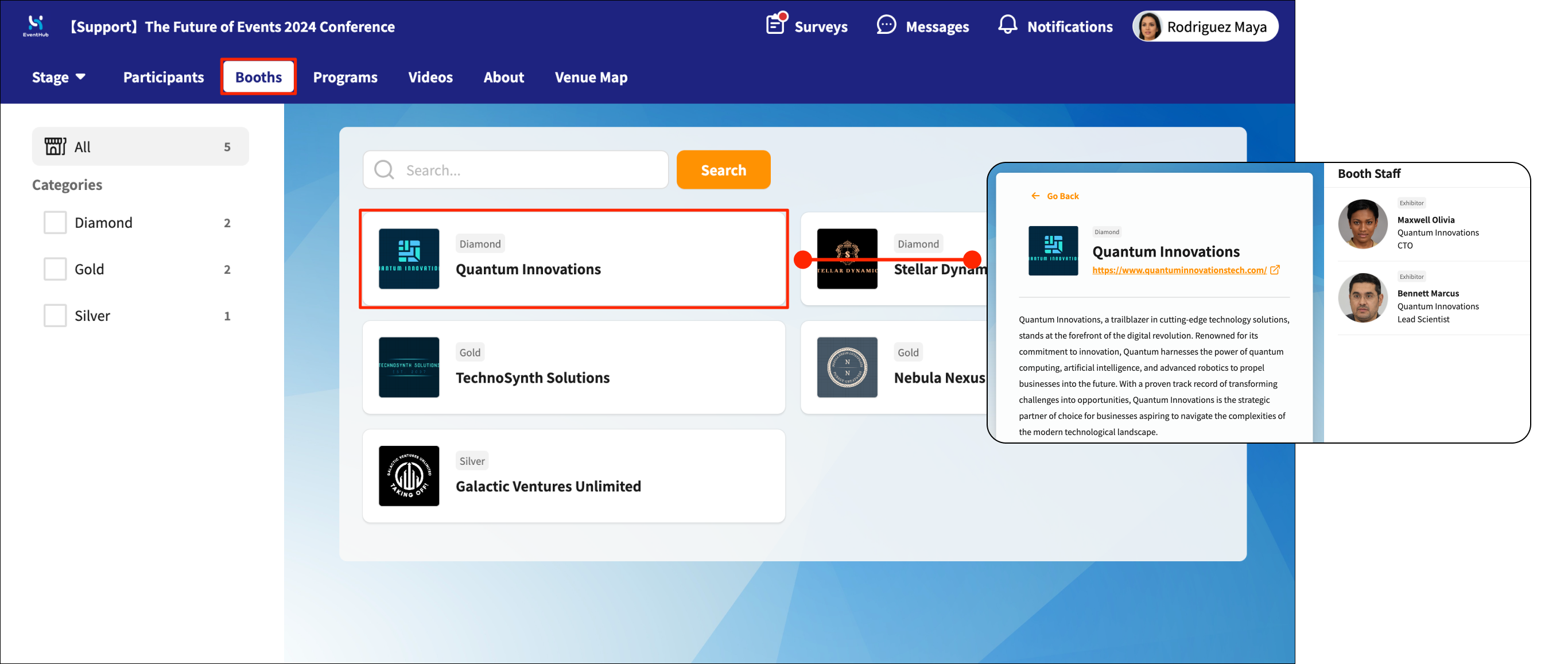1568x664 pixels.
Task: Open the Venue Map tab
Action: point(591,77)
